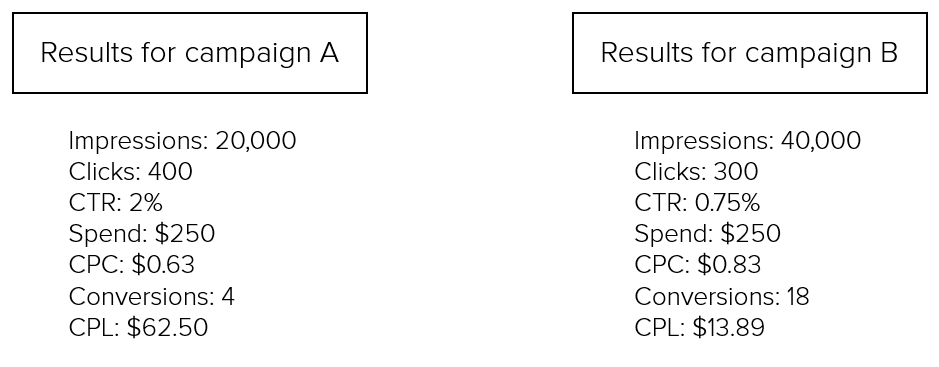The height and width of the screenshot is (367, 939).
Task: Select campaign A Conversions: 4 line
Action: [x=152, y=297]
